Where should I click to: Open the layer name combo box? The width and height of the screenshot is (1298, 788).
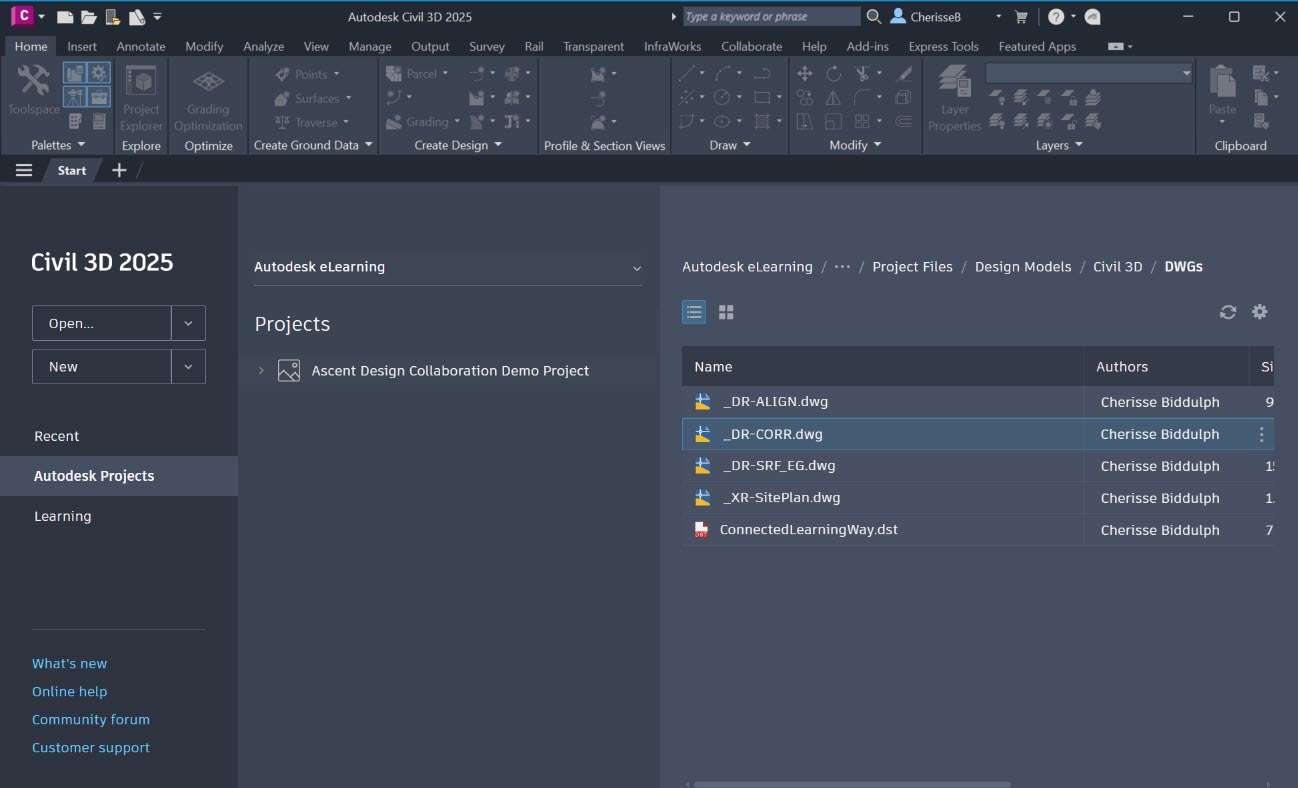click(x=1089, y=73)
